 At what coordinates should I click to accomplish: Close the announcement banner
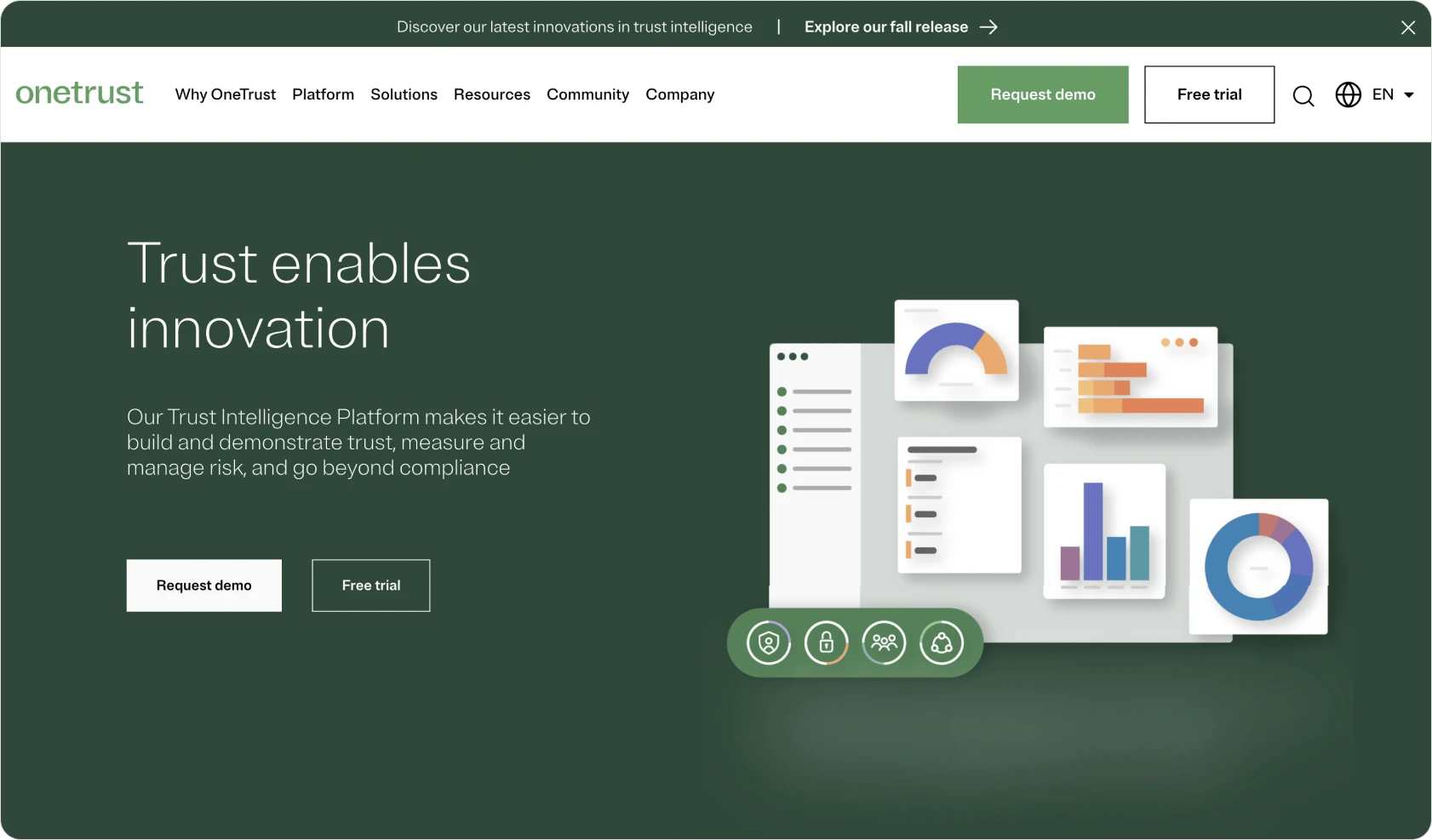(x=1408, y=27)
